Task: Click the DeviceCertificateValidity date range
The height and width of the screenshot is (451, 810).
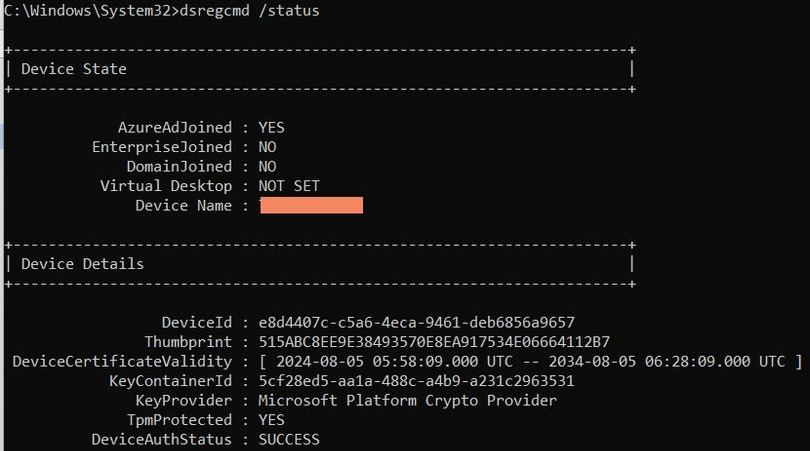Action: (x=530, y=361)
